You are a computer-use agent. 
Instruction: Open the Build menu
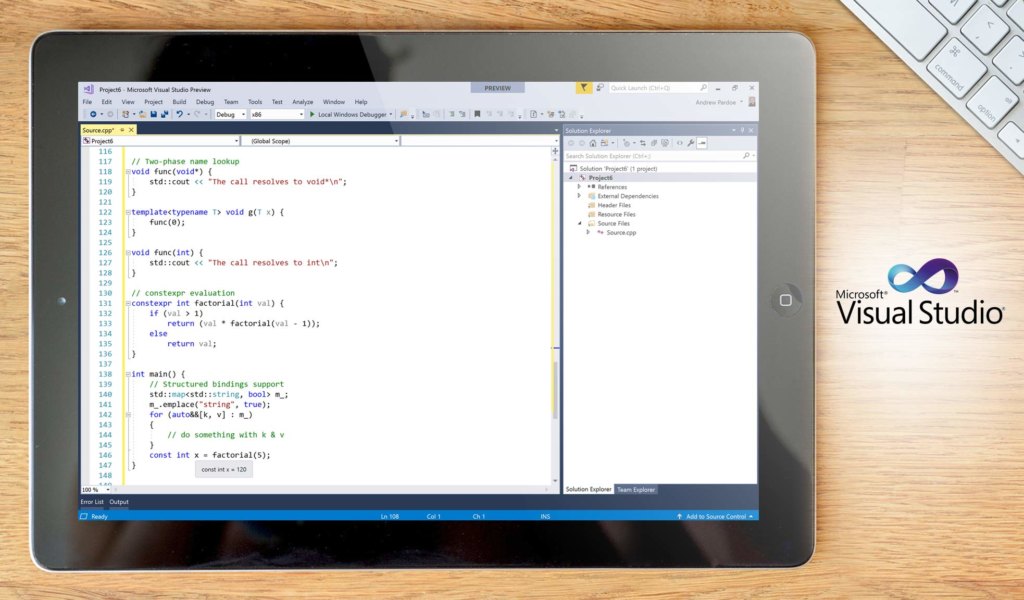point(178,101)
